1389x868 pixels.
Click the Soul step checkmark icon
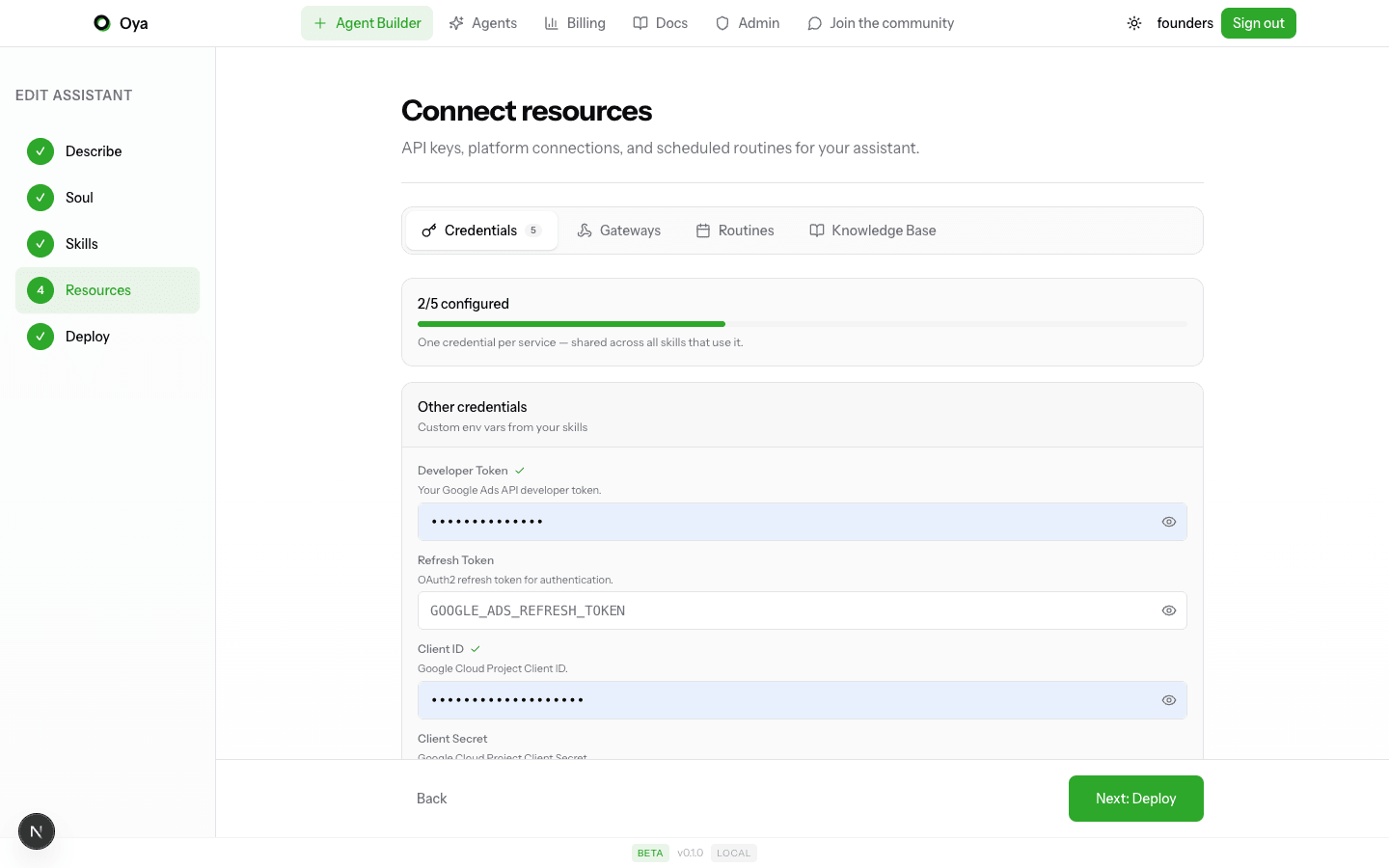pyautogui.click(x=41, y=198)
